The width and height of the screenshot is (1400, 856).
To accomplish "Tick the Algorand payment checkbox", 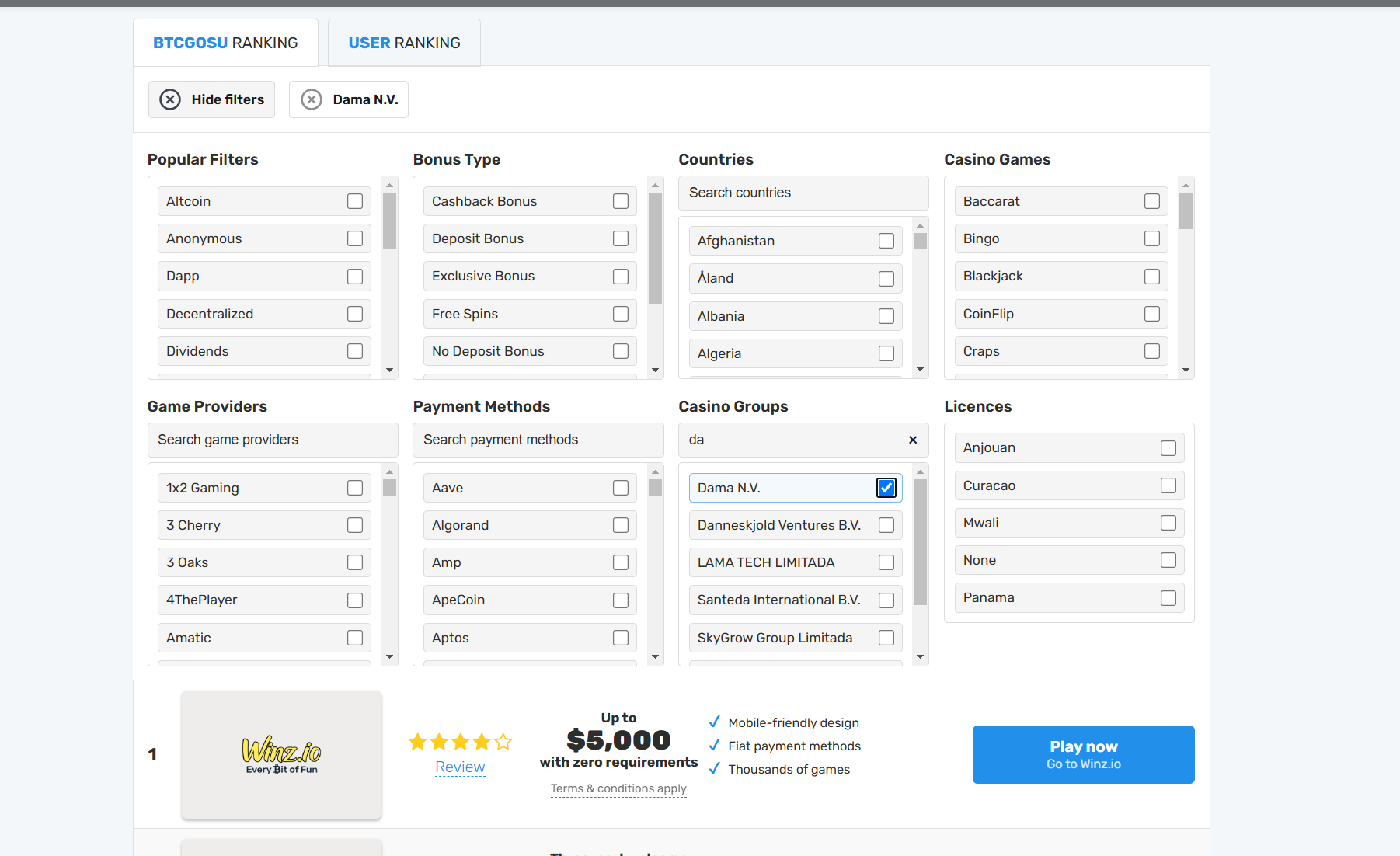I will pyautogui.click(x=621, y=525).
